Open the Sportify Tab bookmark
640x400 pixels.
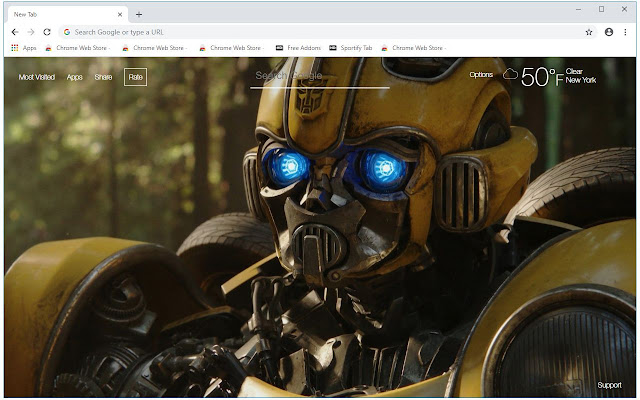(x=351, y=48)
